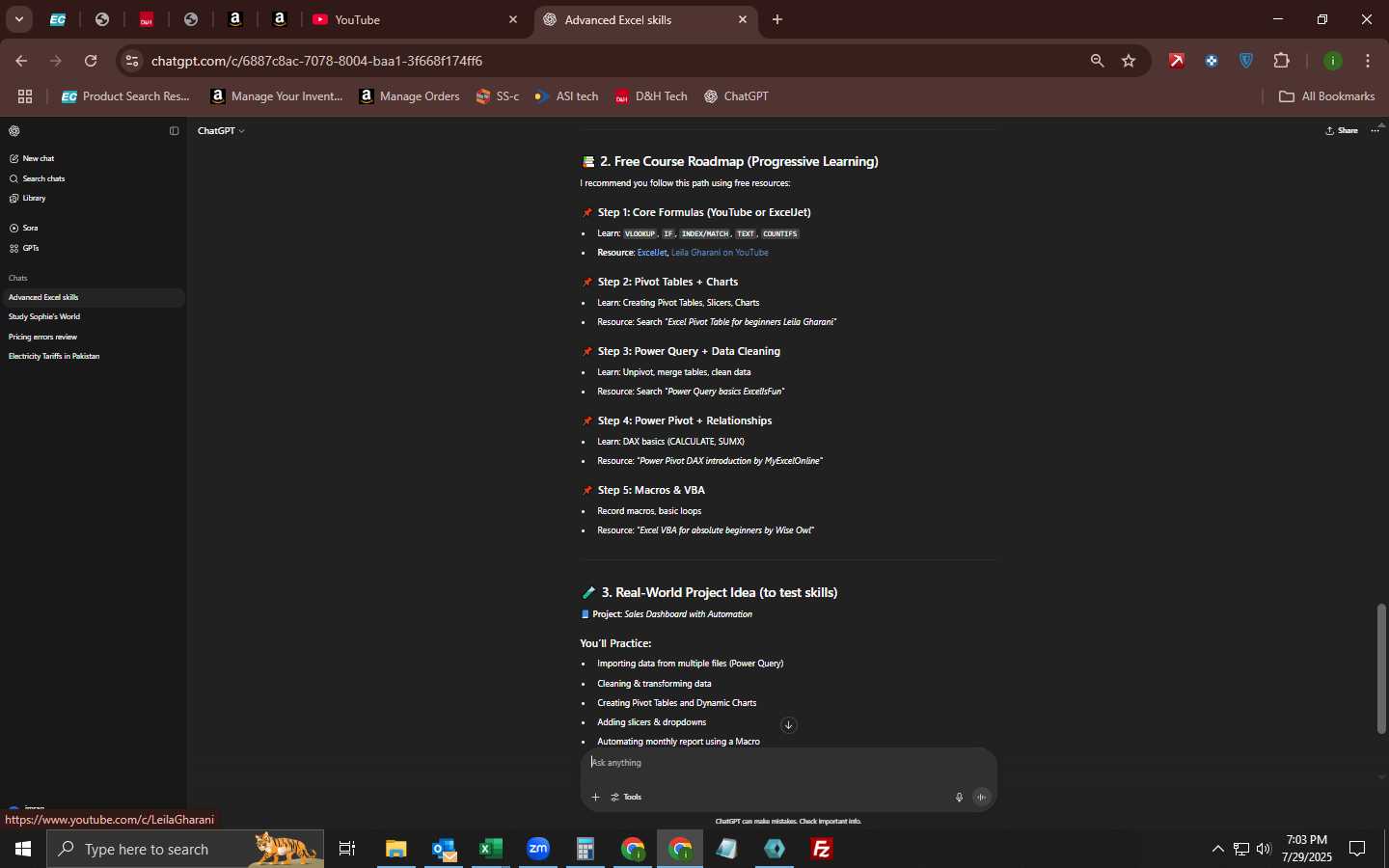Open Manage Orders bookmark

(x=410, y=96)
